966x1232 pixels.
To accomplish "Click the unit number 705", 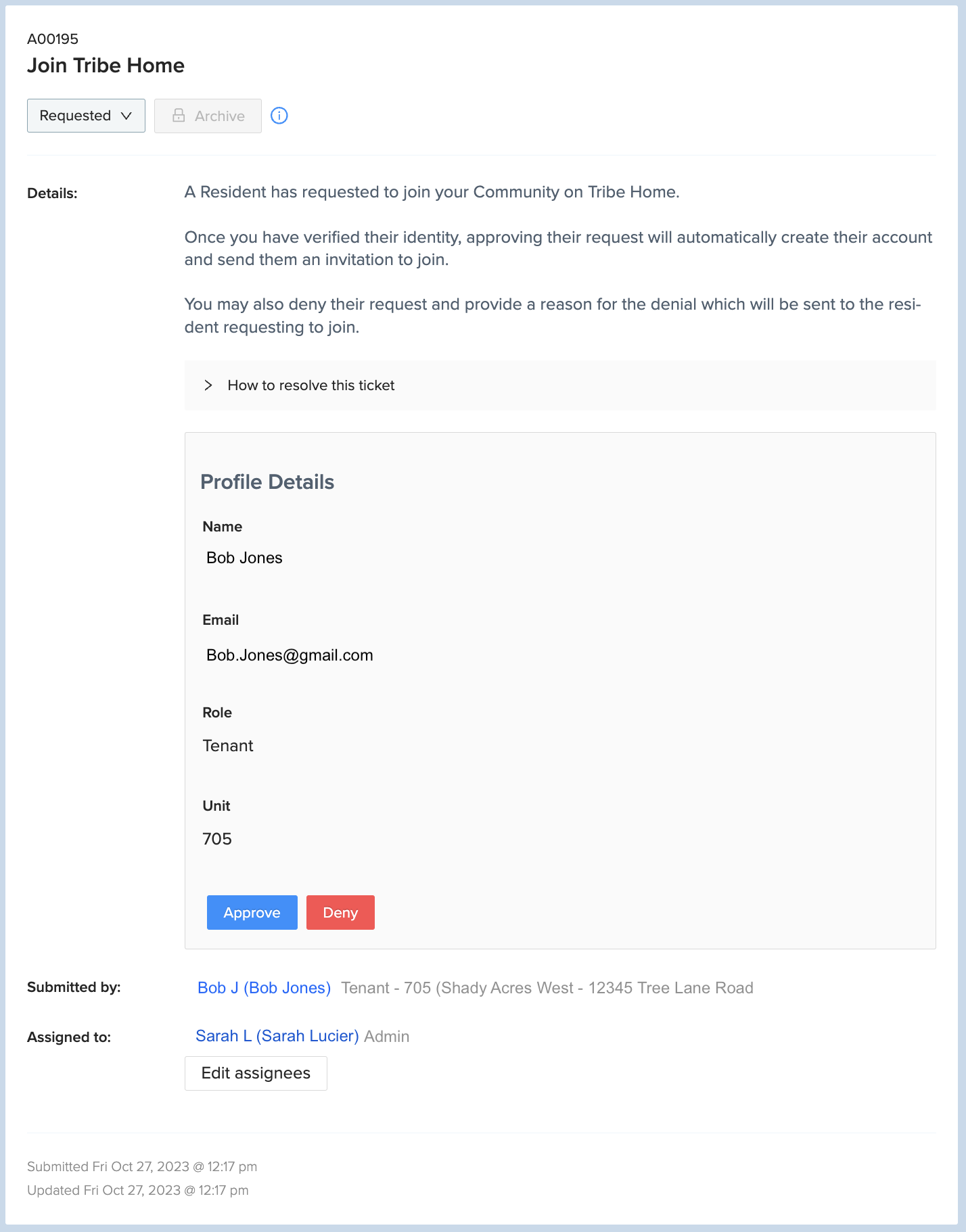I will coord(217,839).
